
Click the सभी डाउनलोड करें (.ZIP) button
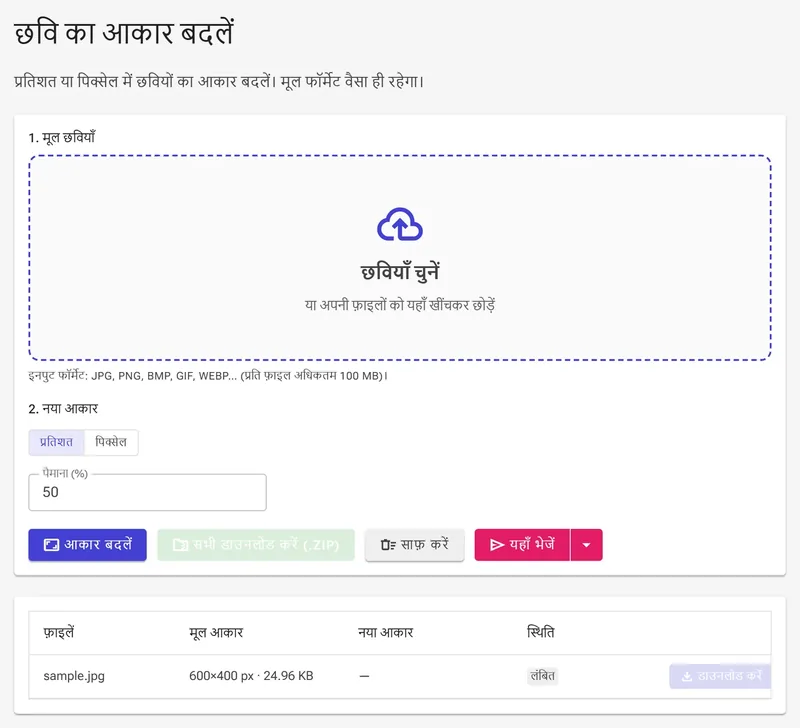pos(256,545)
